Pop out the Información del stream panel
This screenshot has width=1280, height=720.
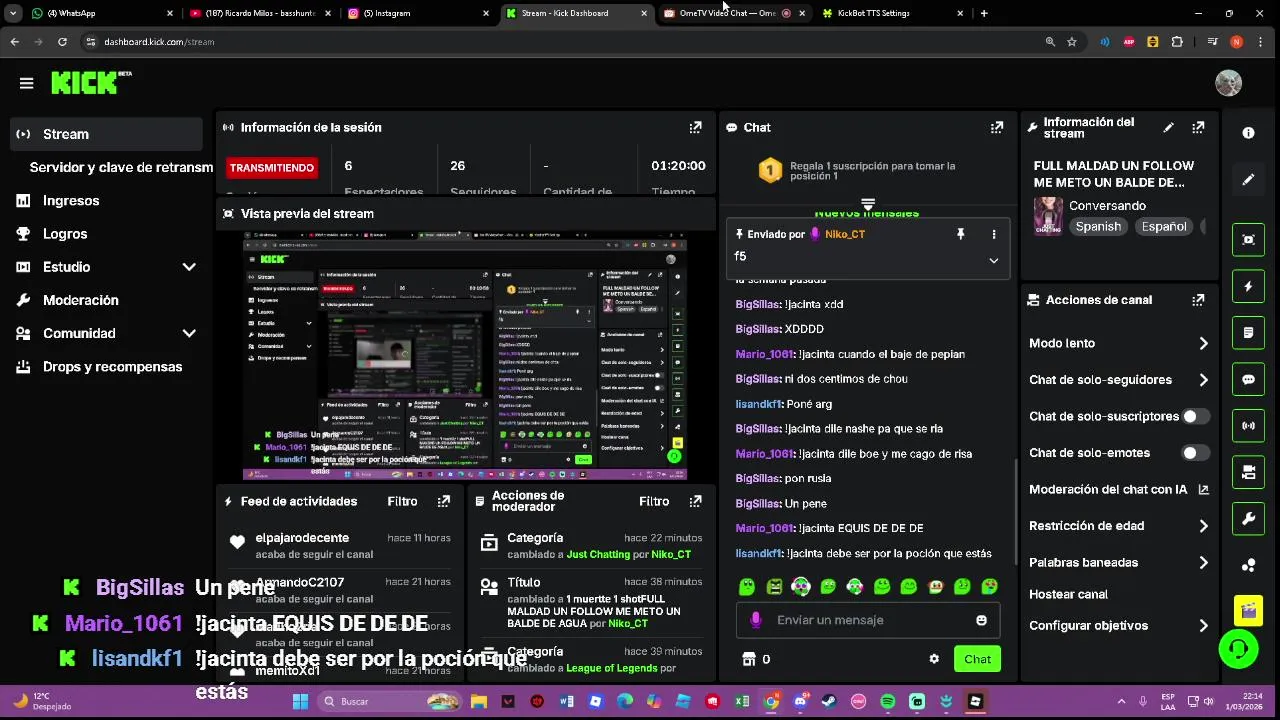coord(1198,127)
